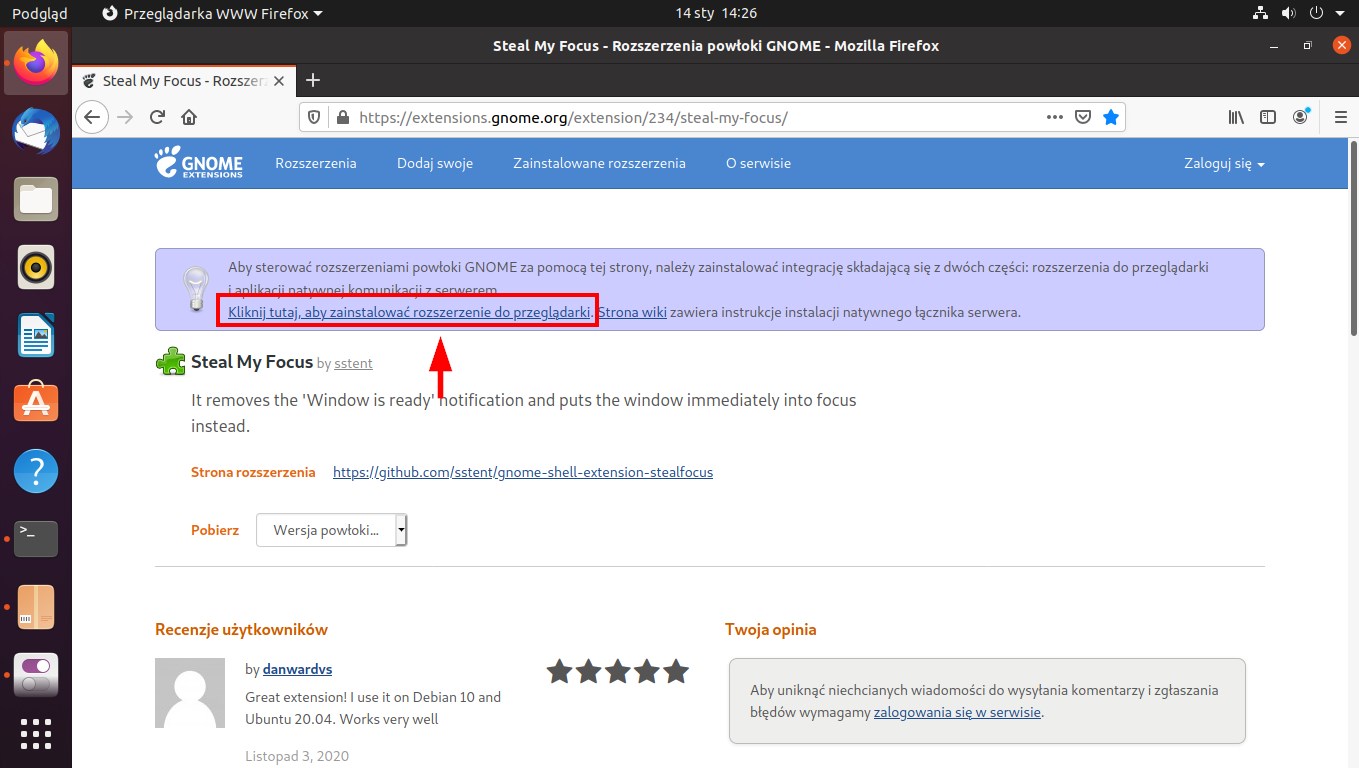Viewport: 1359px width, 768px height.
Task: Open the Library bookmarks icon
Action: pos(1236,117)
